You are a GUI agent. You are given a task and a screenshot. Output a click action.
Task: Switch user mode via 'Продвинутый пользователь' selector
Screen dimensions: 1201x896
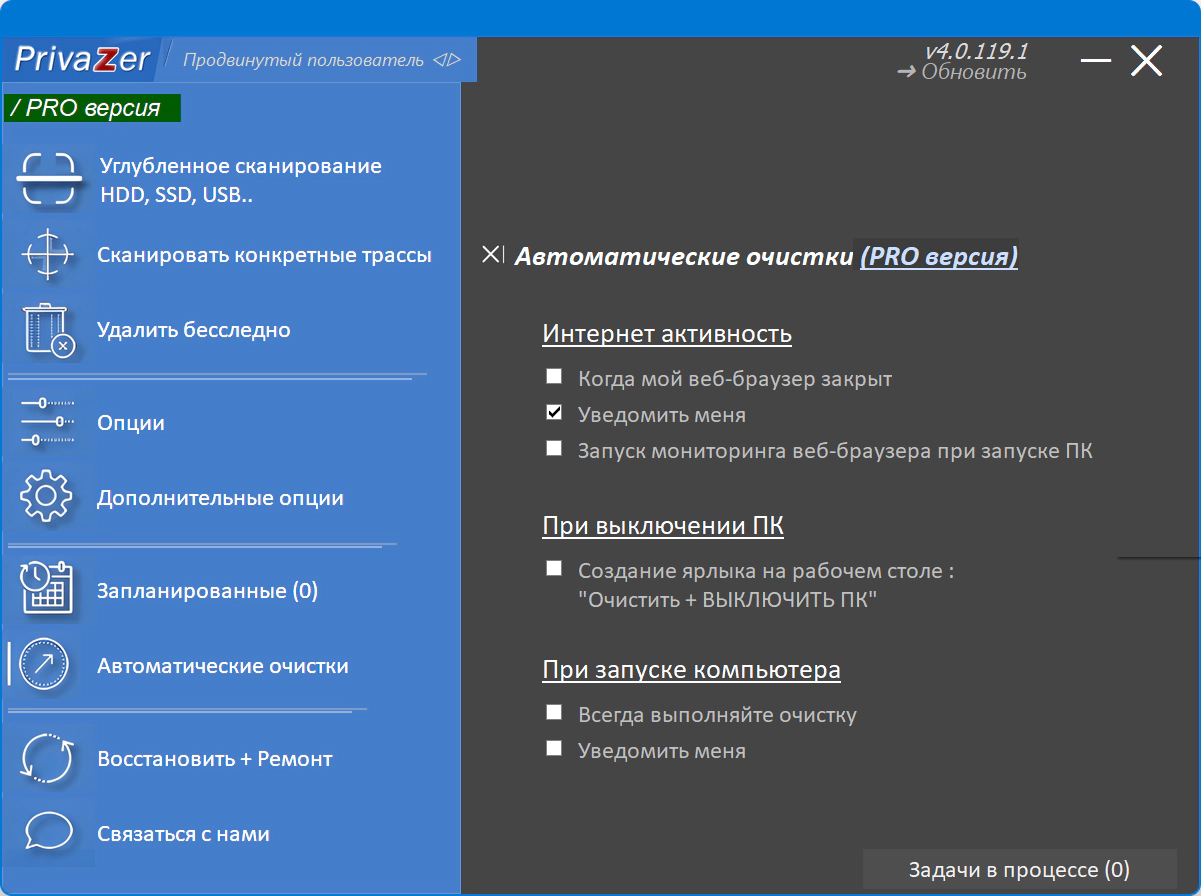click(x=320, y=61)
